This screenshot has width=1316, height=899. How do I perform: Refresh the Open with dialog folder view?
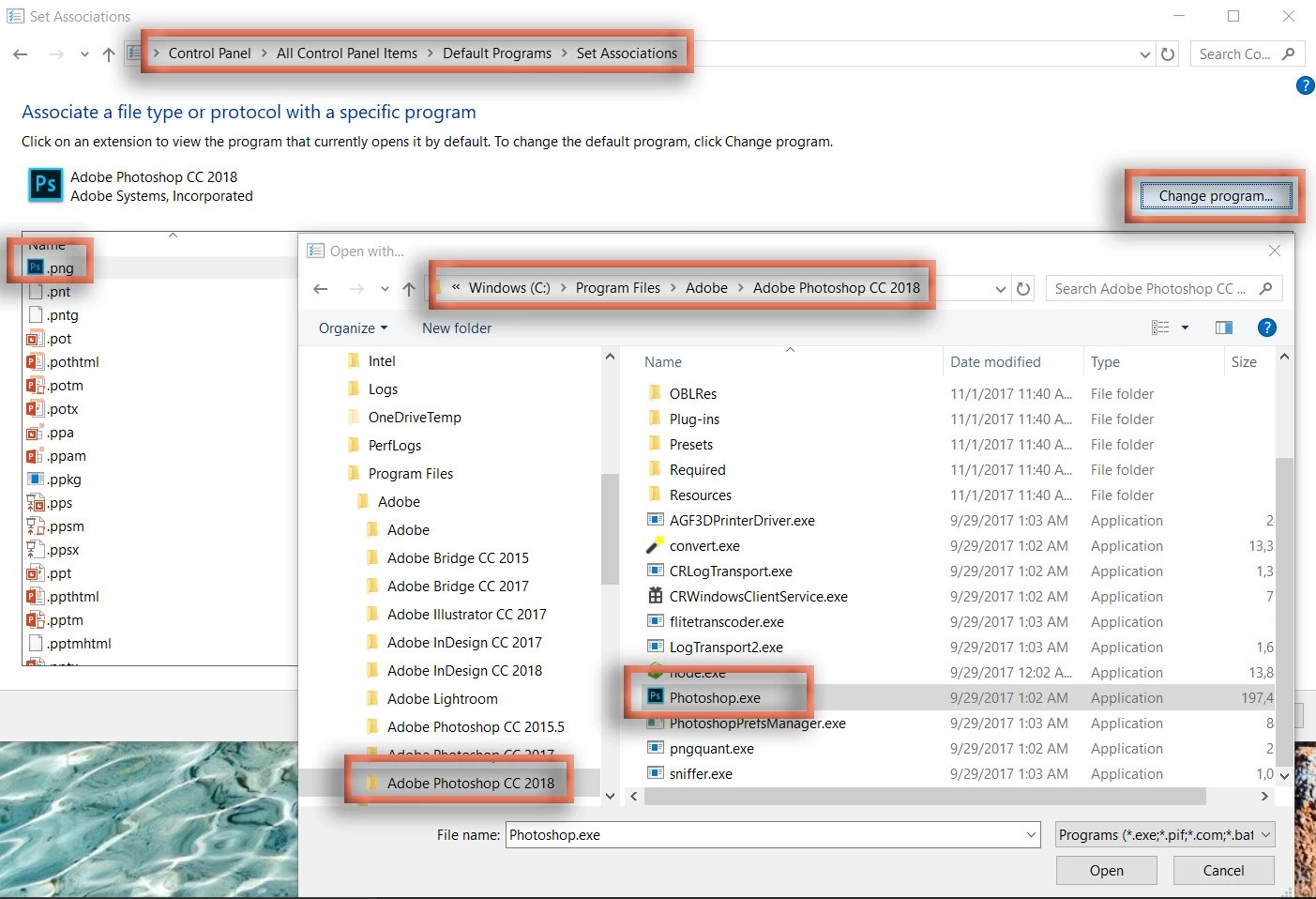coord(1023,289)
